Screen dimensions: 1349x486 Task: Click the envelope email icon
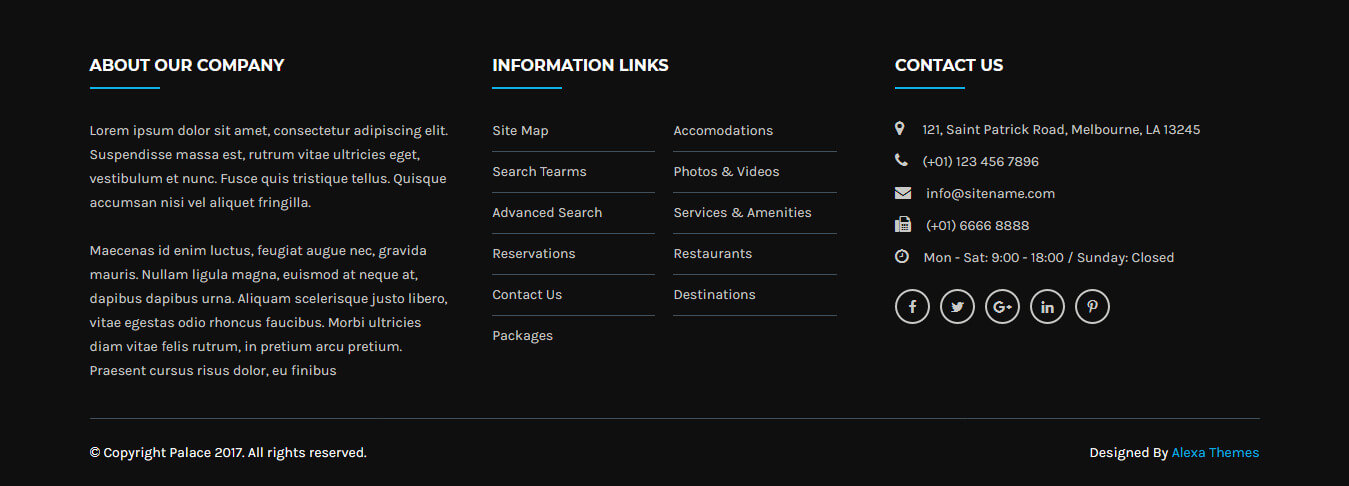tap(903, 193)
